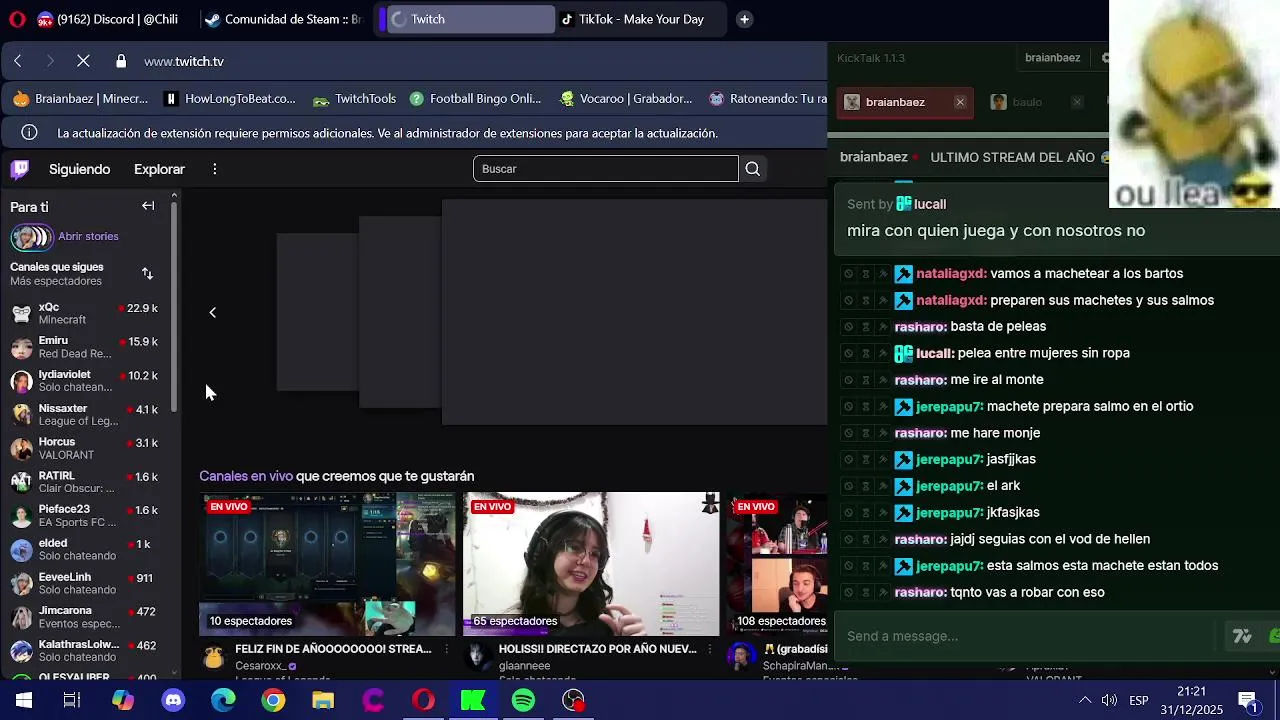Open Siguiendo page on Twitch
1280x720 pixels.
pyautogui.click(x=80, y=169)
